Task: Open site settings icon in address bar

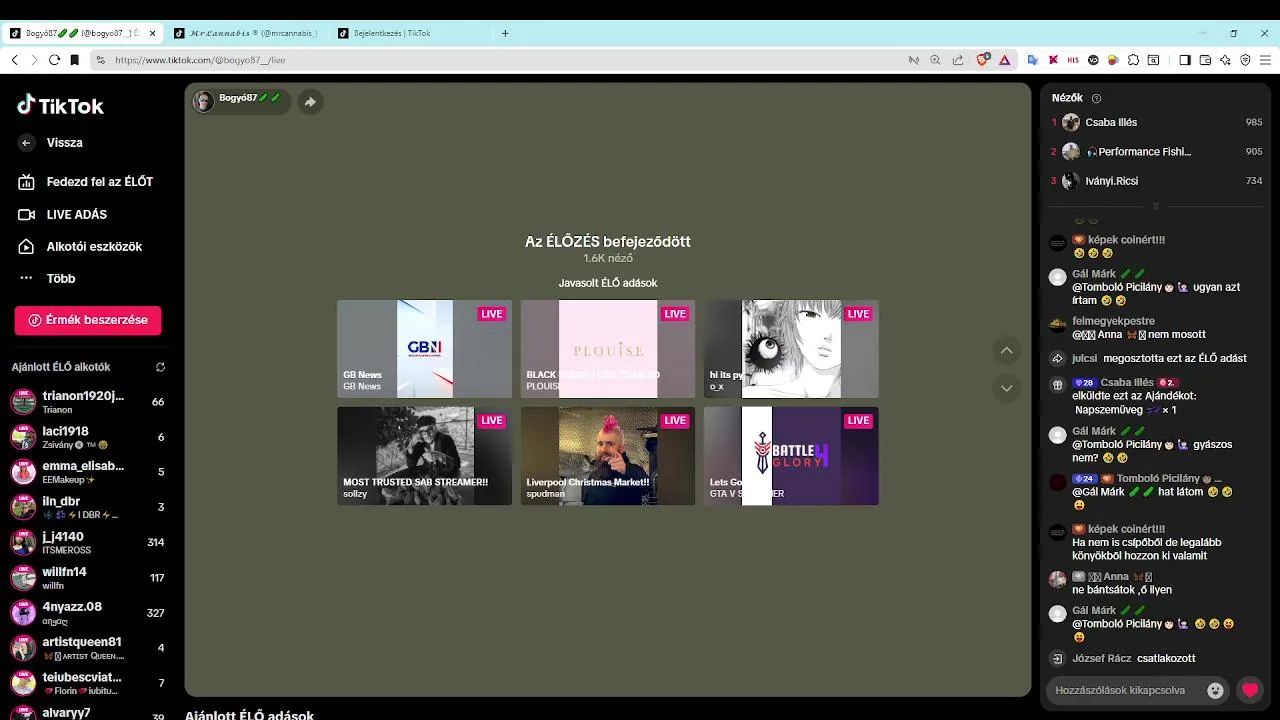Action: point(100,60)
